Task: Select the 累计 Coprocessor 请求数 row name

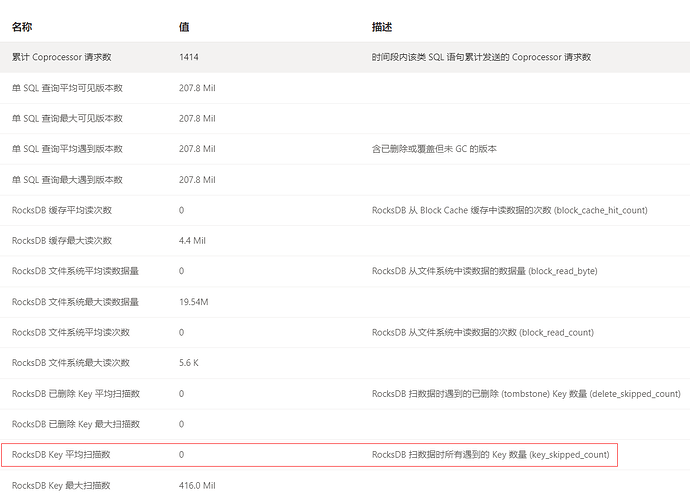Action: pyautogui.click(x=62, y=57)
